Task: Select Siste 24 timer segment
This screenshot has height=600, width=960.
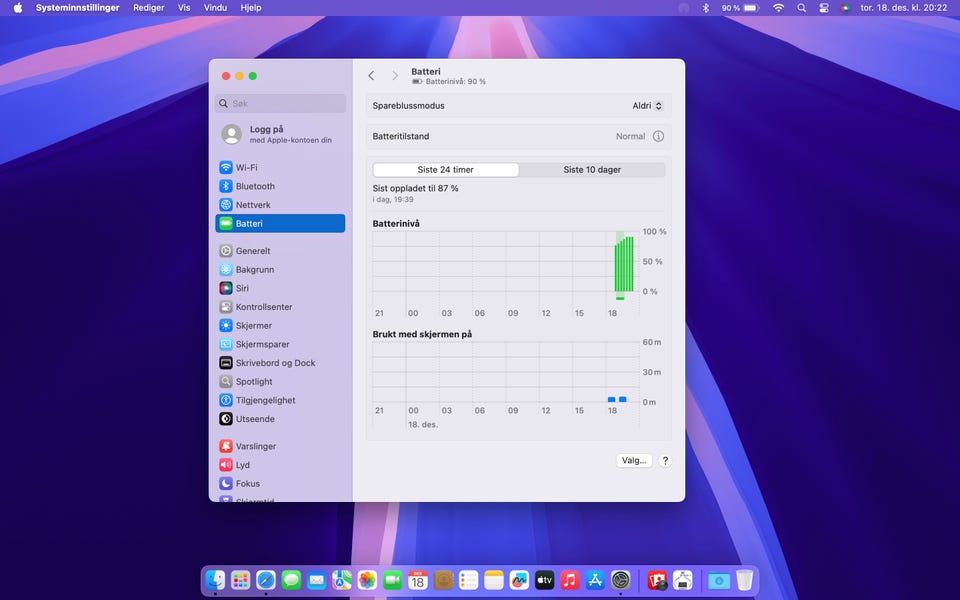Action: point(446,170)
